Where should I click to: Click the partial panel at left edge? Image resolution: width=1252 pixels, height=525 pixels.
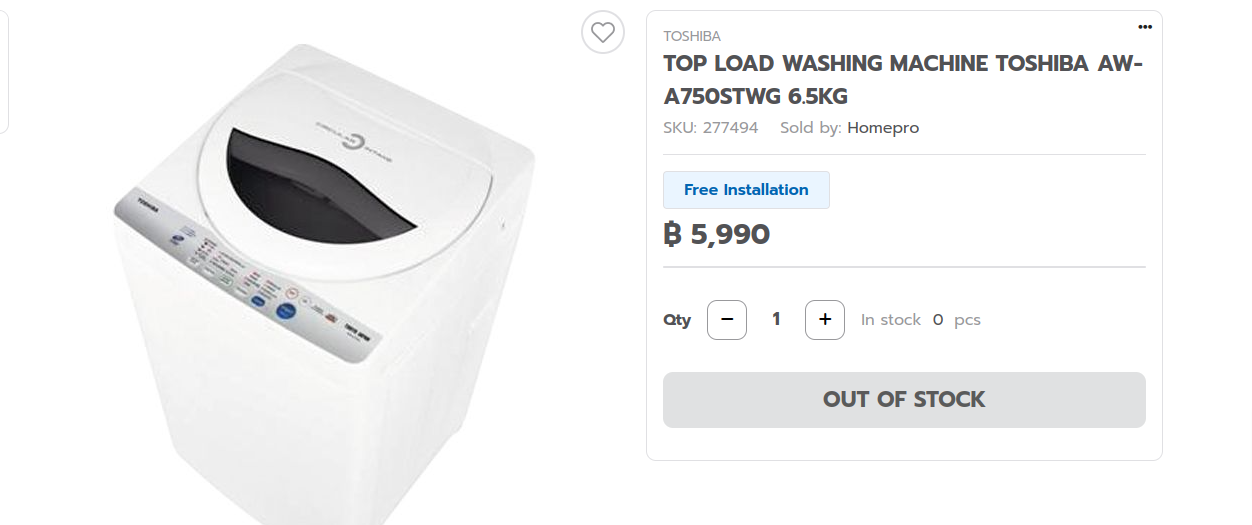point(4,72)
